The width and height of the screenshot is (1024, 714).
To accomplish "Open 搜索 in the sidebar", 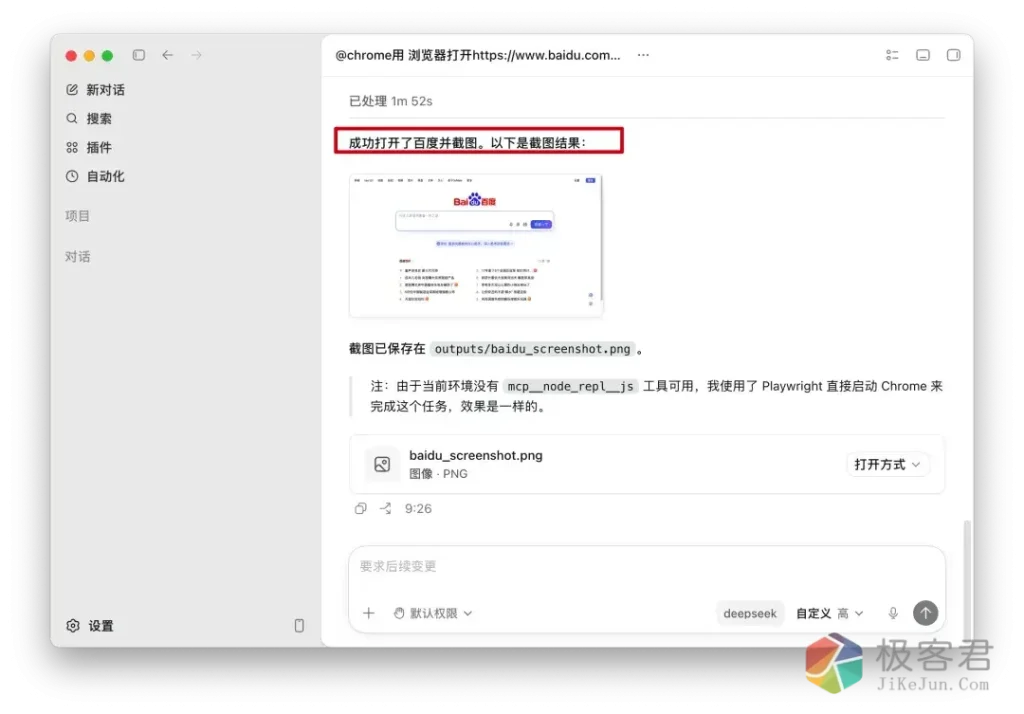I will pos(89,118).
